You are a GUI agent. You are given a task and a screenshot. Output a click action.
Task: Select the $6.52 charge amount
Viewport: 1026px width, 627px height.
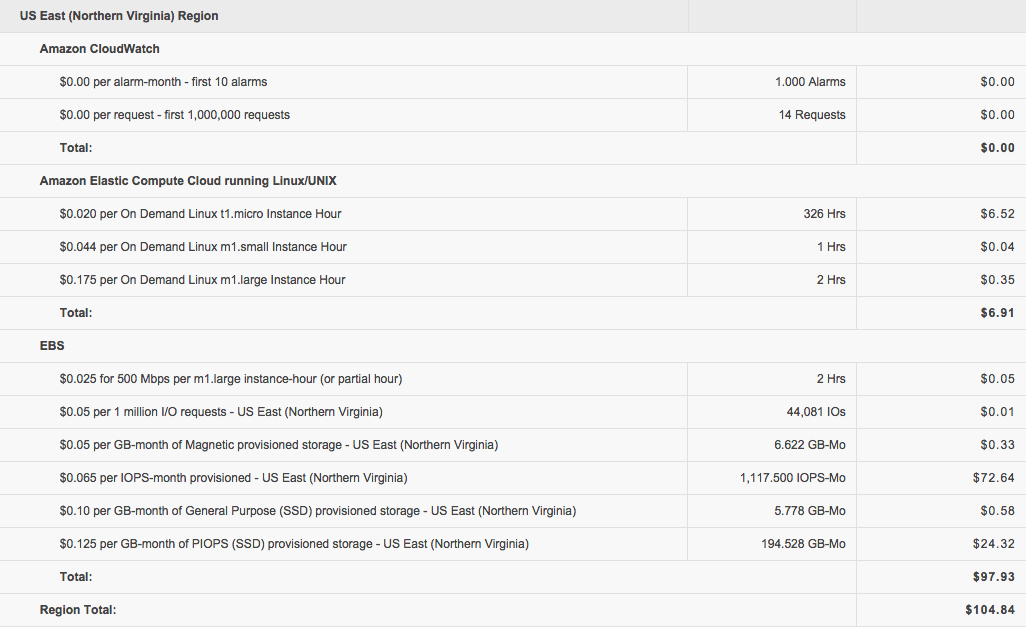tap(997, 213)
